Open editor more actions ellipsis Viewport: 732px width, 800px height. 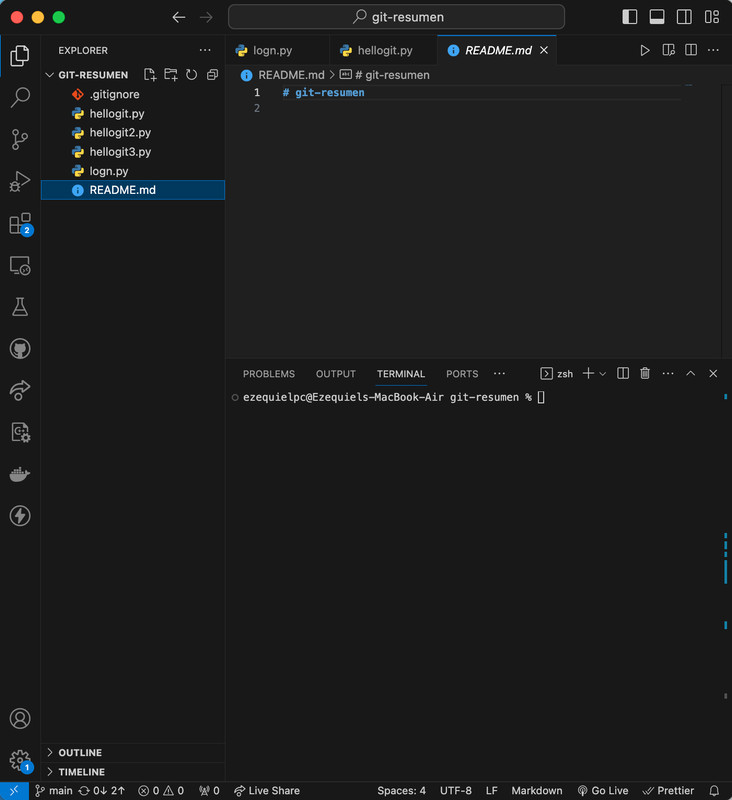tap(713, 50)
